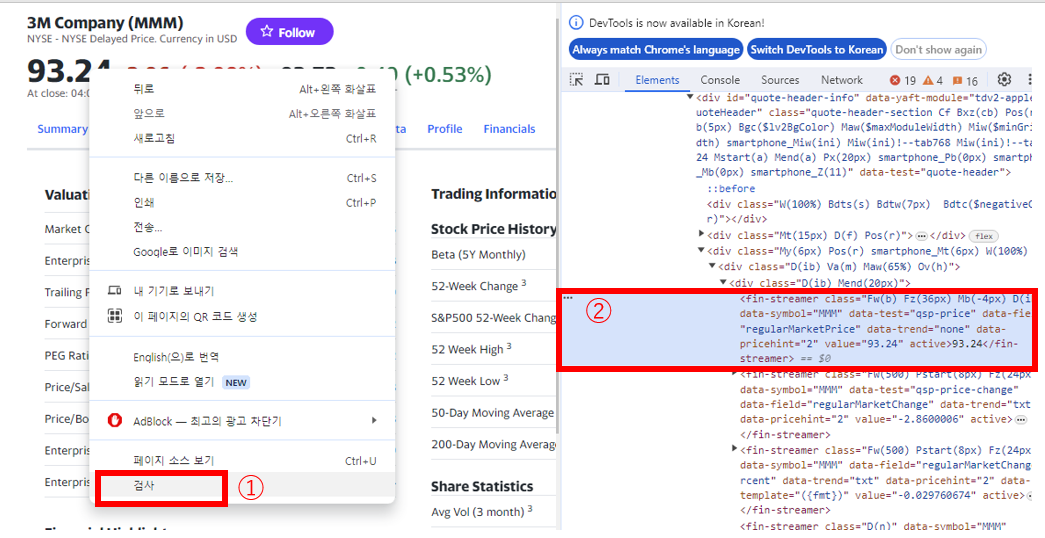Switch to the Network tab
This screenshot has height=538, width=1045.
(842, 80)
